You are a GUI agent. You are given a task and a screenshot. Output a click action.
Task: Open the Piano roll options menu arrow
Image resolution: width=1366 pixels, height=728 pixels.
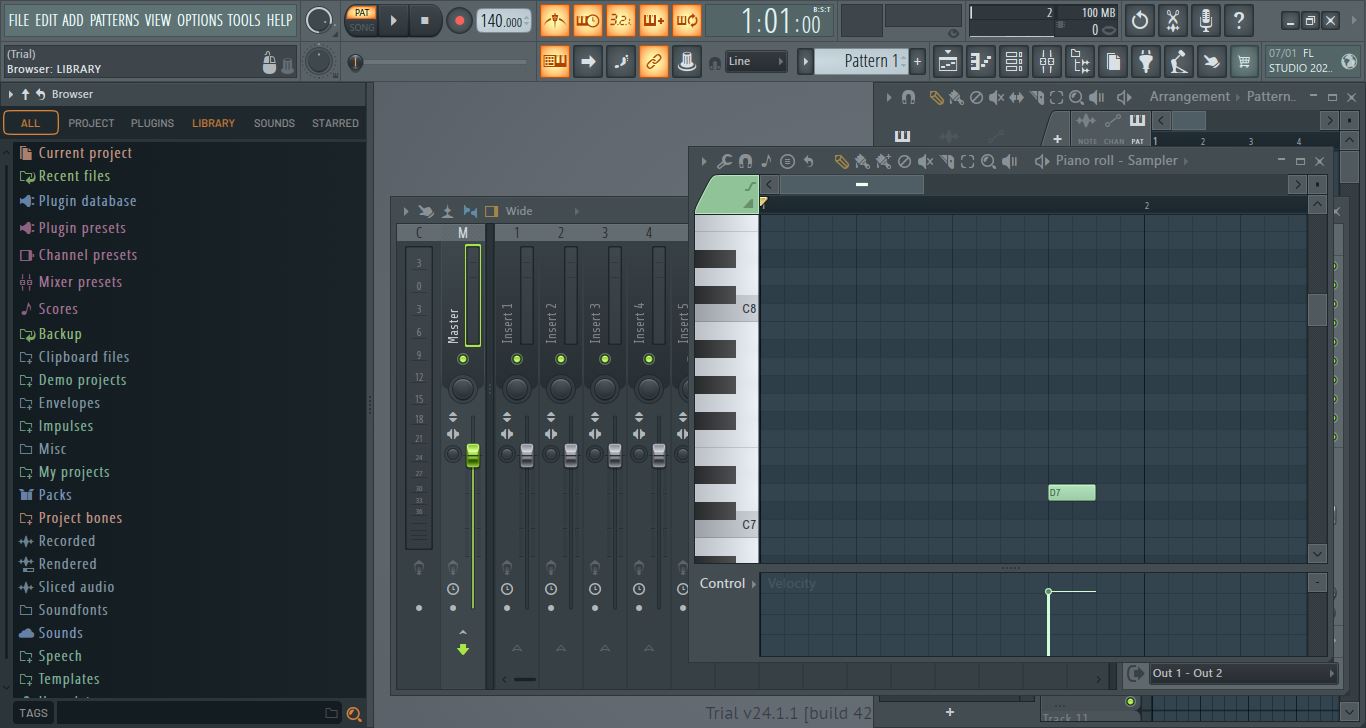pos(704,161)
